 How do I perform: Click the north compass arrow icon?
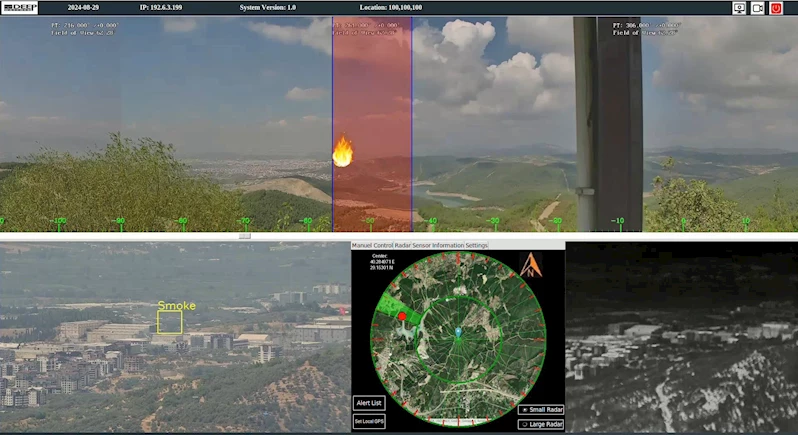[530, 265]
